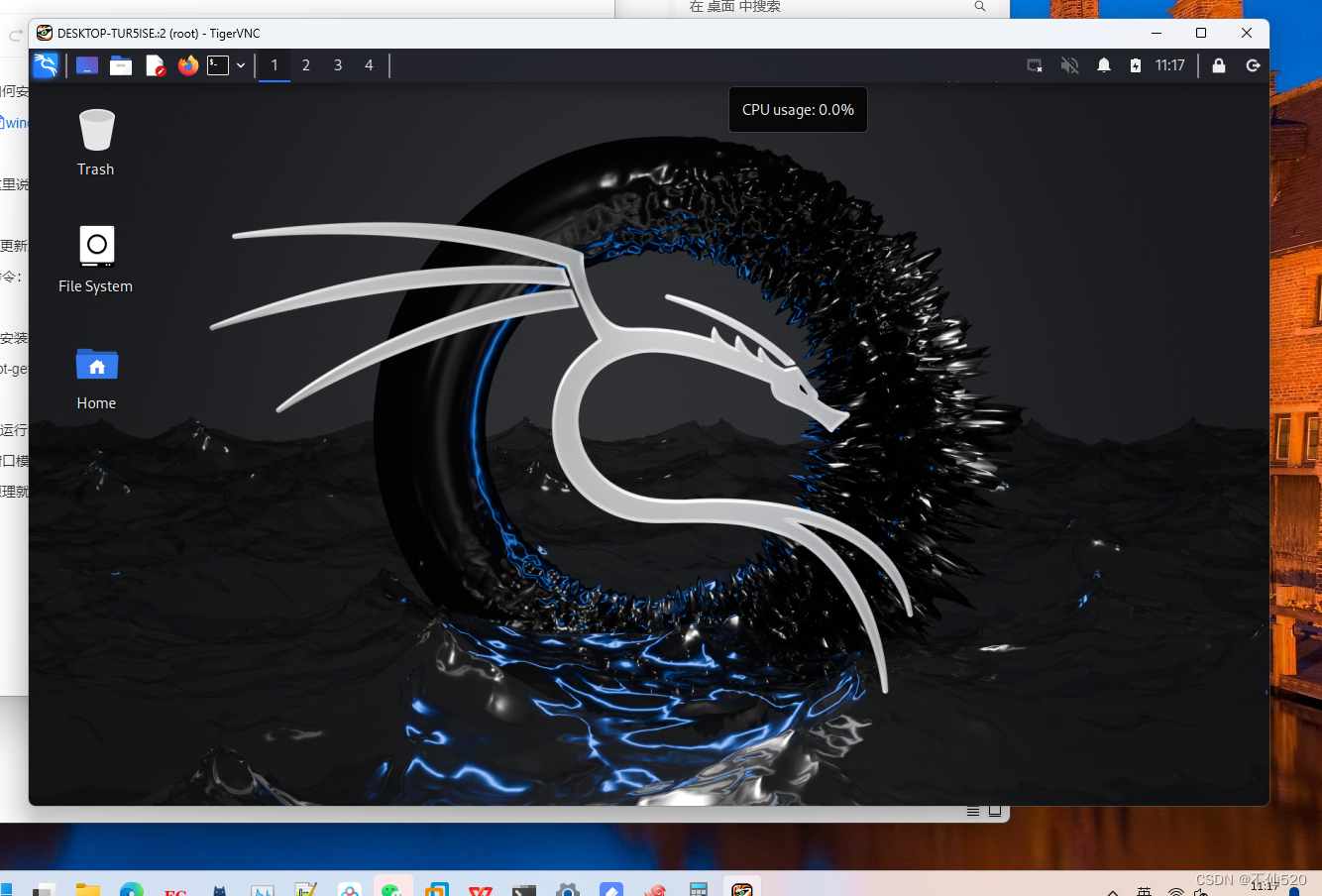The height and width of the screenshot is (896, 1322).
Task: Select the Home folder desktop icon
Action: (96, 378)
